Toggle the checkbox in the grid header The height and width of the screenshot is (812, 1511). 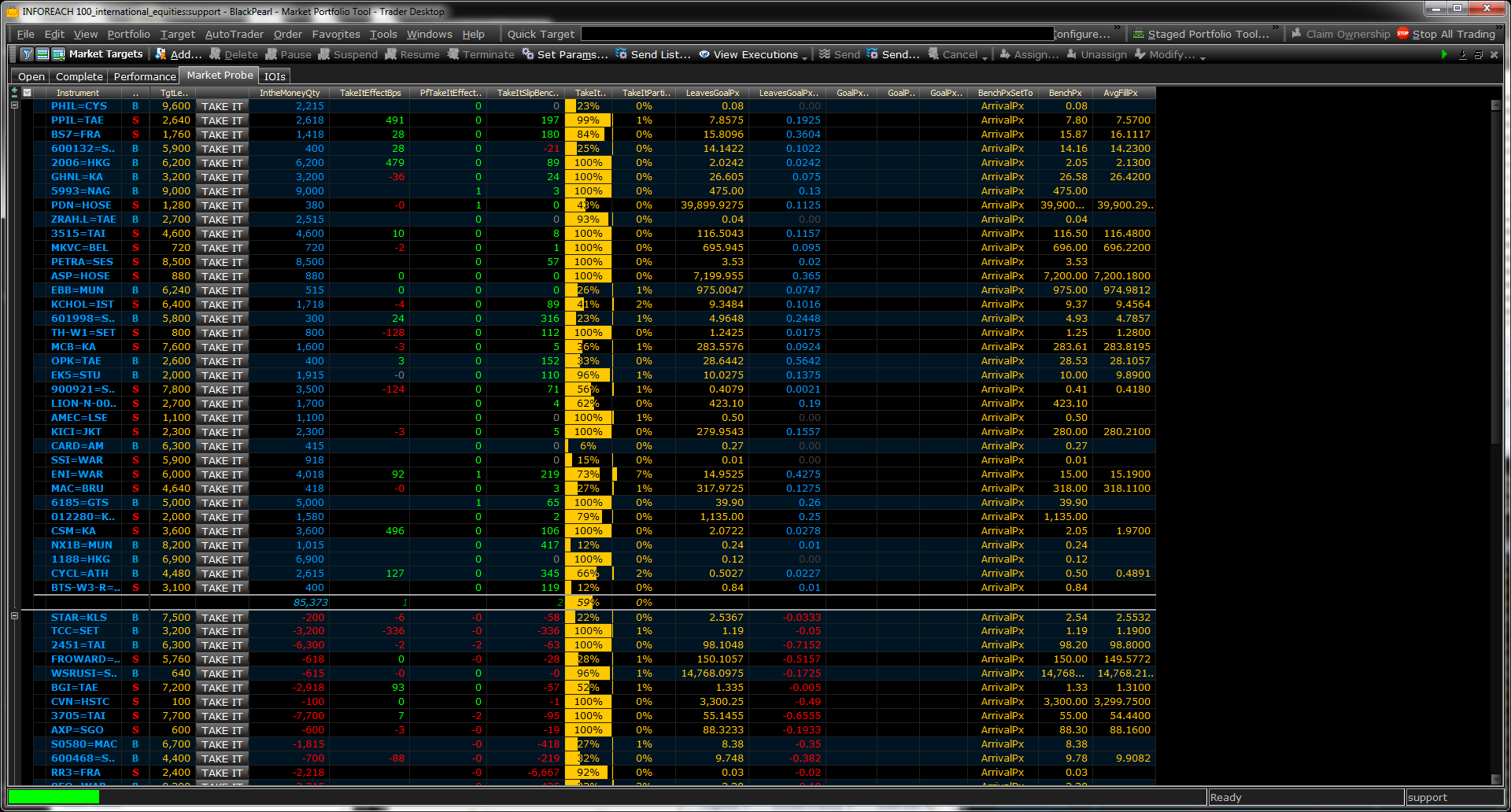pyautogui.click(x=28, y=92)
